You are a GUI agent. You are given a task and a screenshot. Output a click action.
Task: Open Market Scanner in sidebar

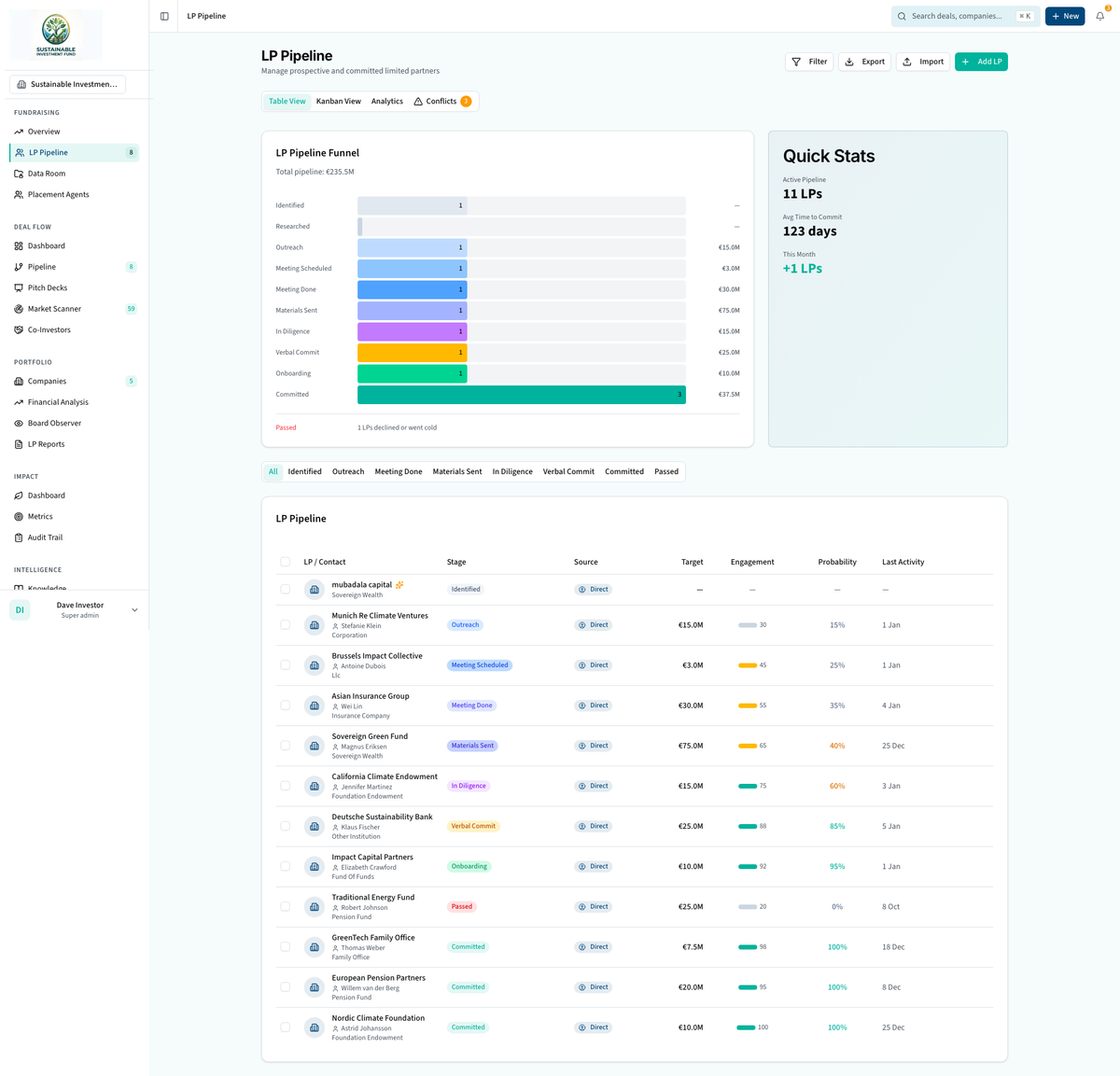pyautogui.click(x=54, y=309)
